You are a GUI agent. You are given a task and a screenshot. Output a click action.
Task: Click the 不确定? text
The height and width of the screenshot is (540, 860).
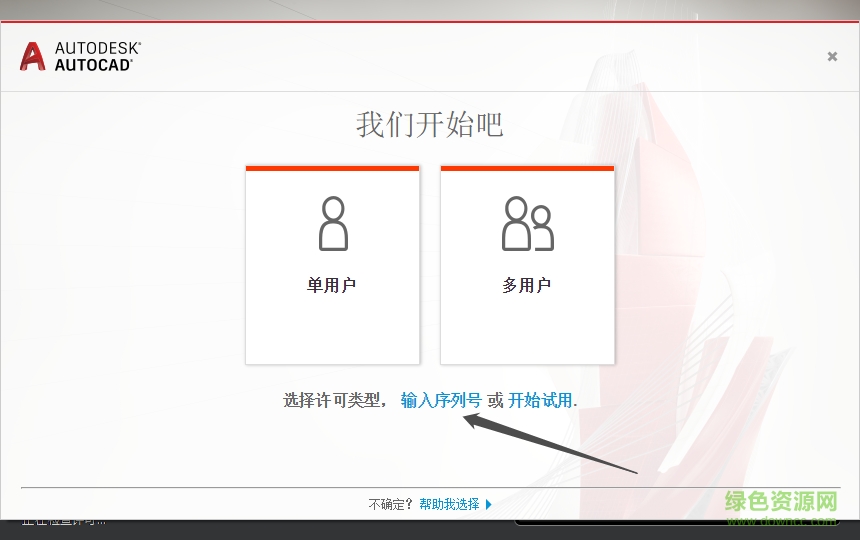tap(392, 505)
